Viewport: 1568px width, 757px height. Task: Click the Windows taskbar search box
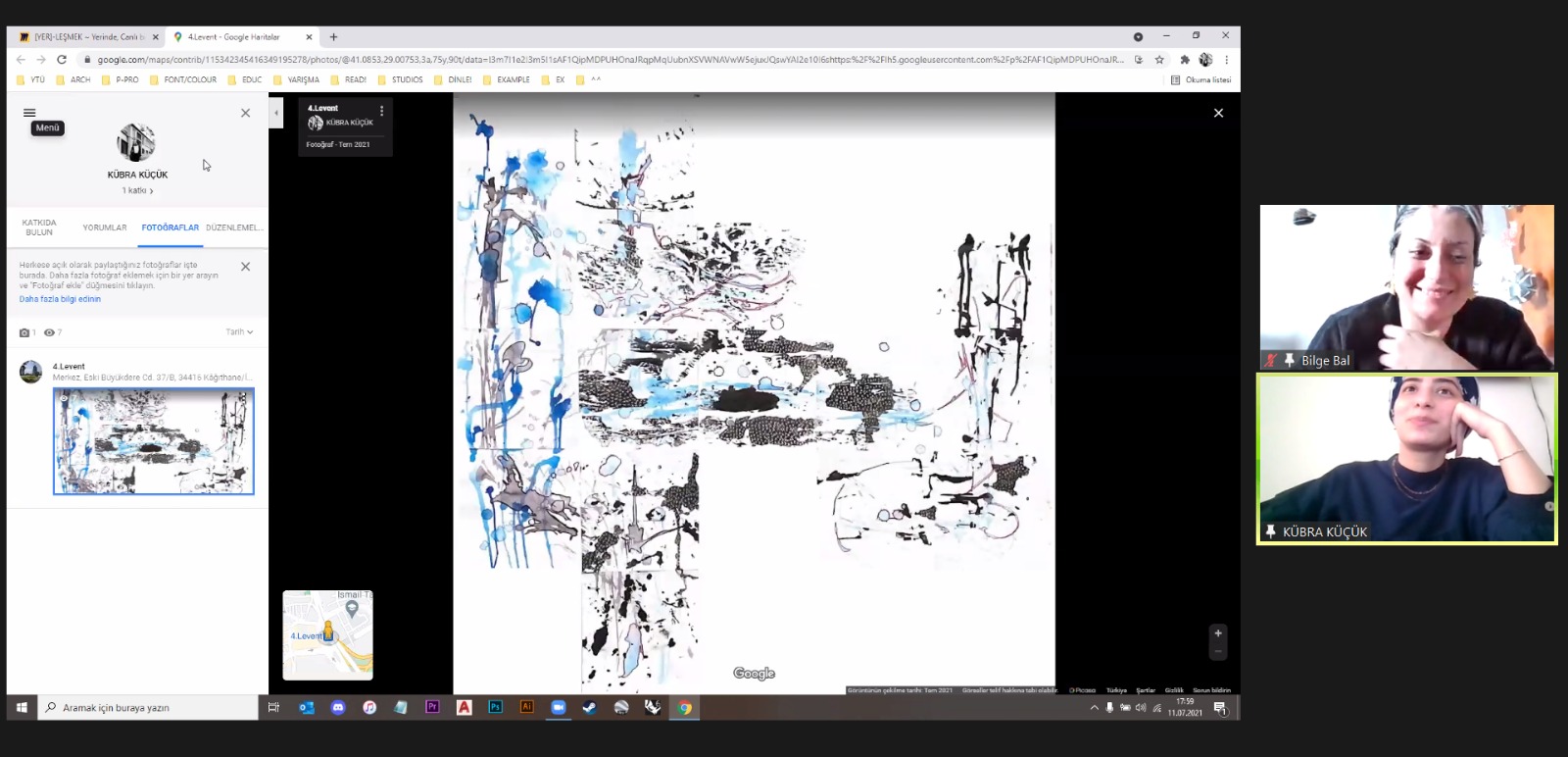click(148, 707)
